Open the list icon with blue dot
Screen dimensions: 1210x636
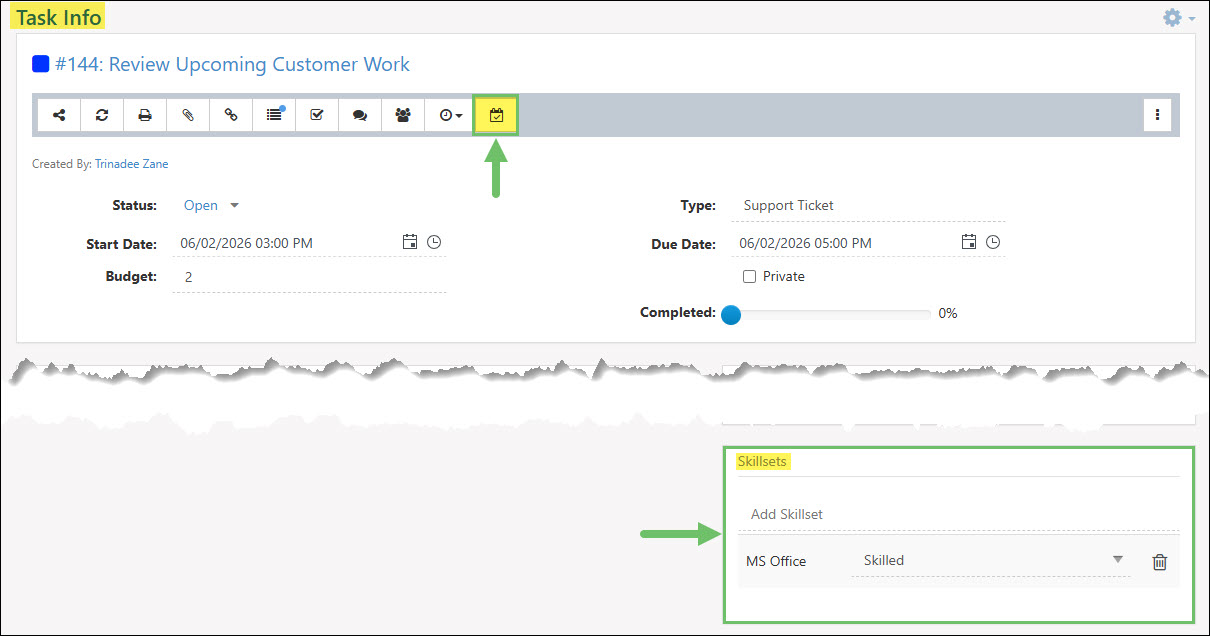tap(274, 115)
